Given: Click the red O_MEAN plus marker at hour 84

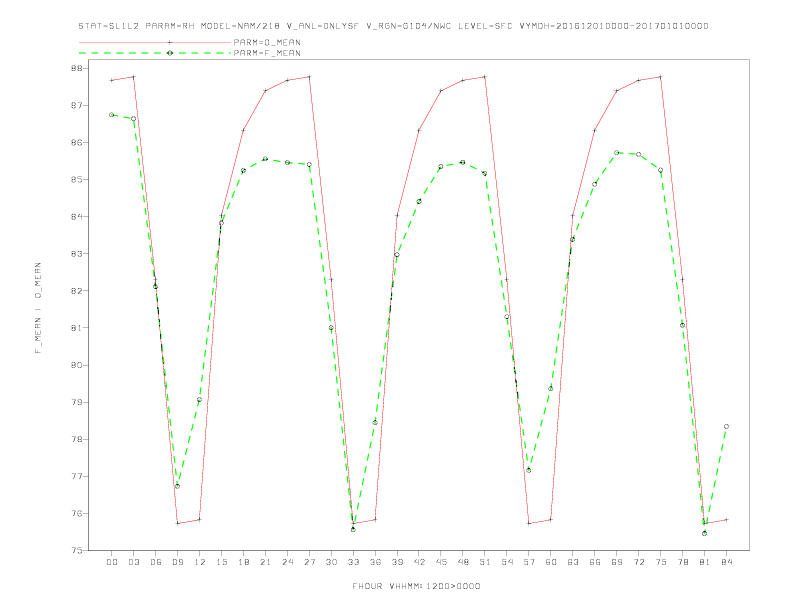Looking at the screenshot, I should [726, 520].
